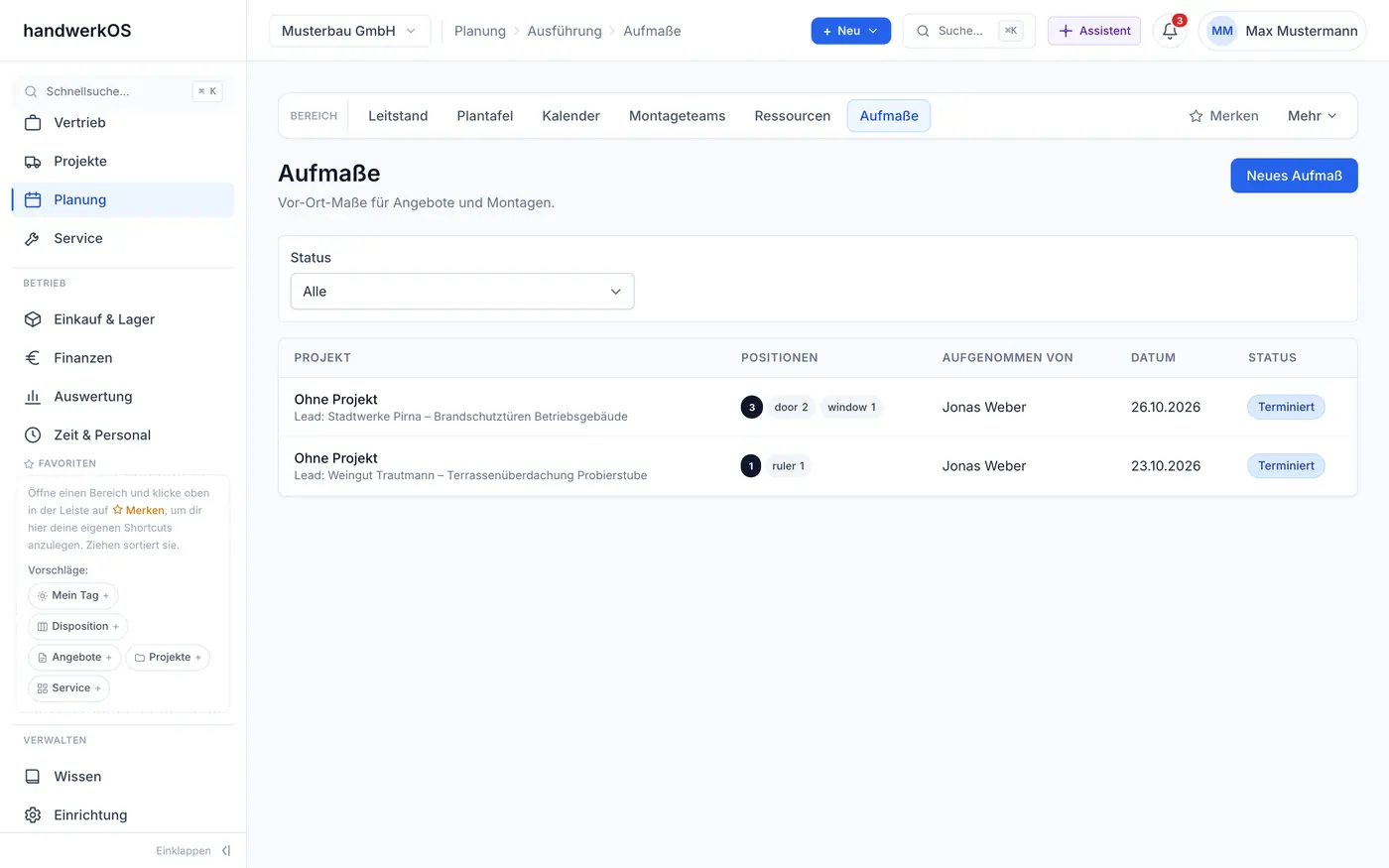Image resolution: width=1389 pixels, height=868 pixels.
Task: Click the Projekte truck icon
Action: [x=33, y=162]
